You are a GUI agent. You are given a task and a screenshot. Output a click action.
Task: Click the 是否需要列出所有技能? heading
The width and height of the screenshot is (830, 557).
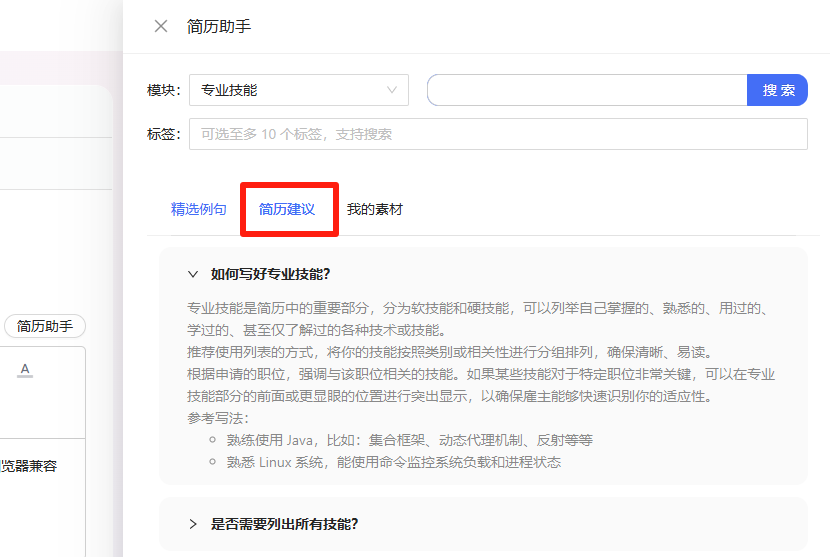284,524
